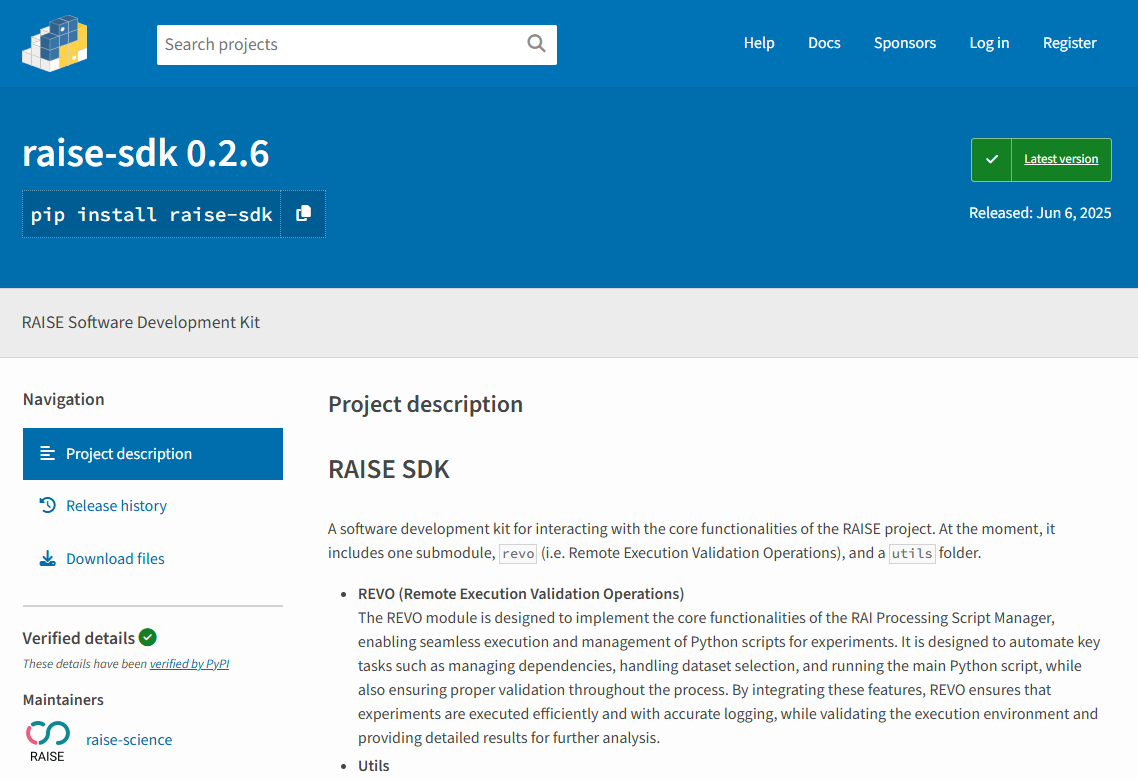Screen dimensions: 1138x779
Task: Open the Log in page
Action: tap(989, 43)
